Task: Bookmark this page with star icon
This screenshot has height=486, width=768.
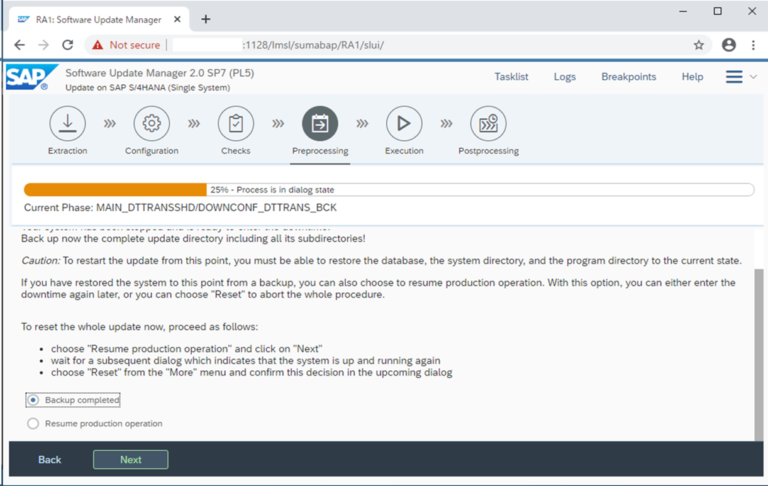Action: point(699,45)
